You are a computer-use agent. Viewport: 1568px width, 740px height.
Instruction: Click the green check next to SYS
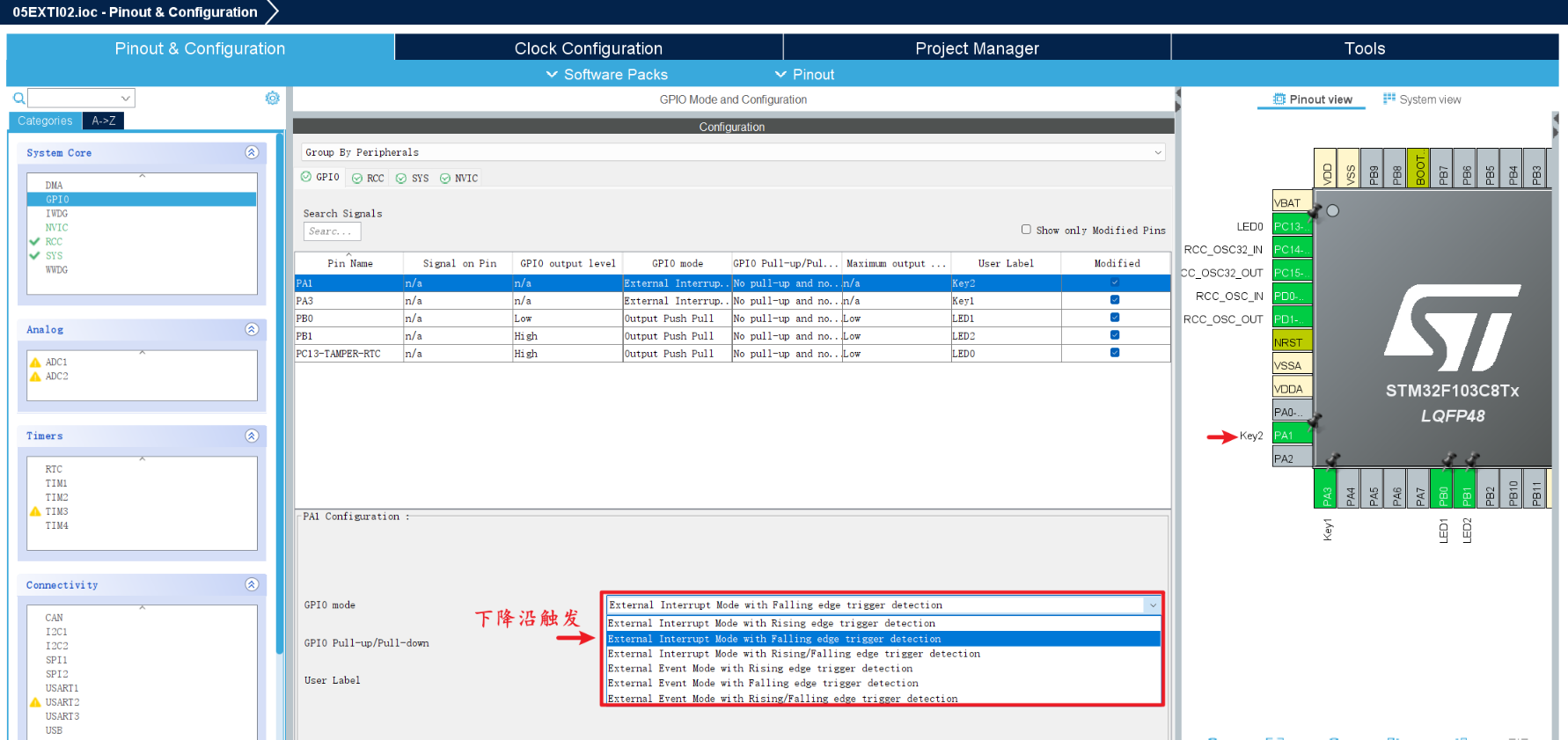pos(34,255)
